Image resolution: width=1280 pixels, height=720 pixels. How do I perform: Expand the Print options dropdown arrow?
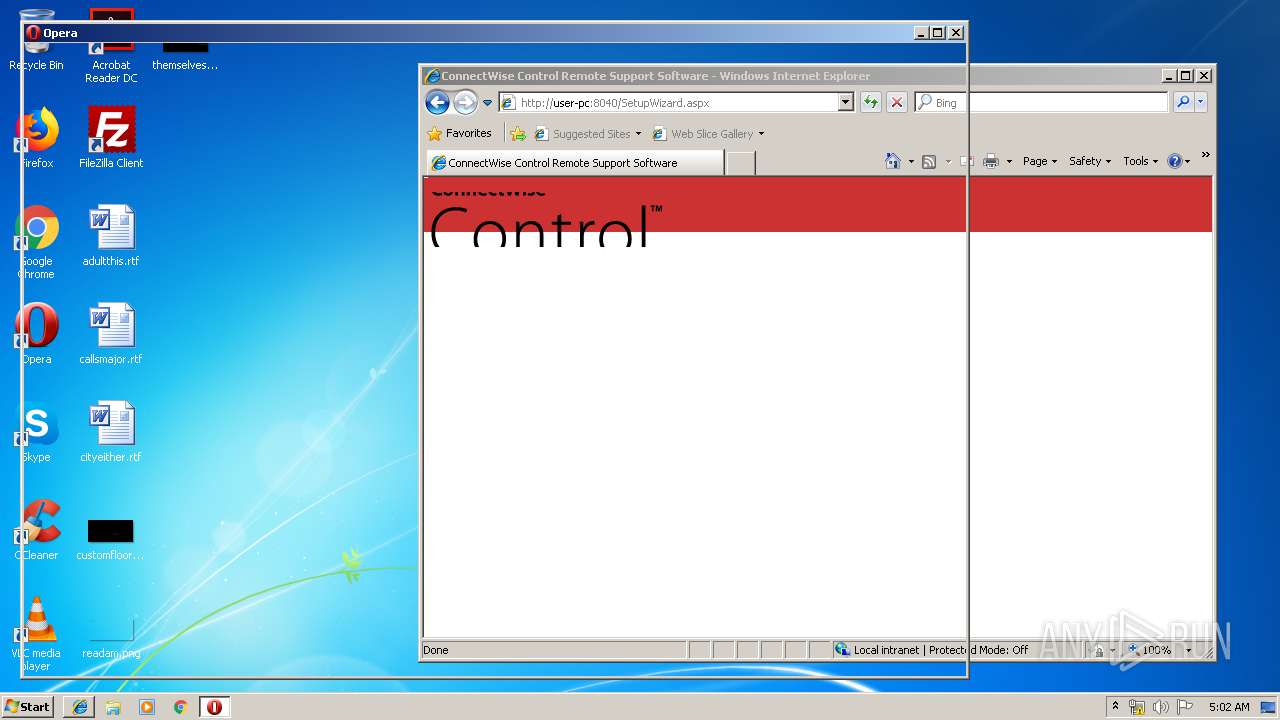click(1009, 162)
